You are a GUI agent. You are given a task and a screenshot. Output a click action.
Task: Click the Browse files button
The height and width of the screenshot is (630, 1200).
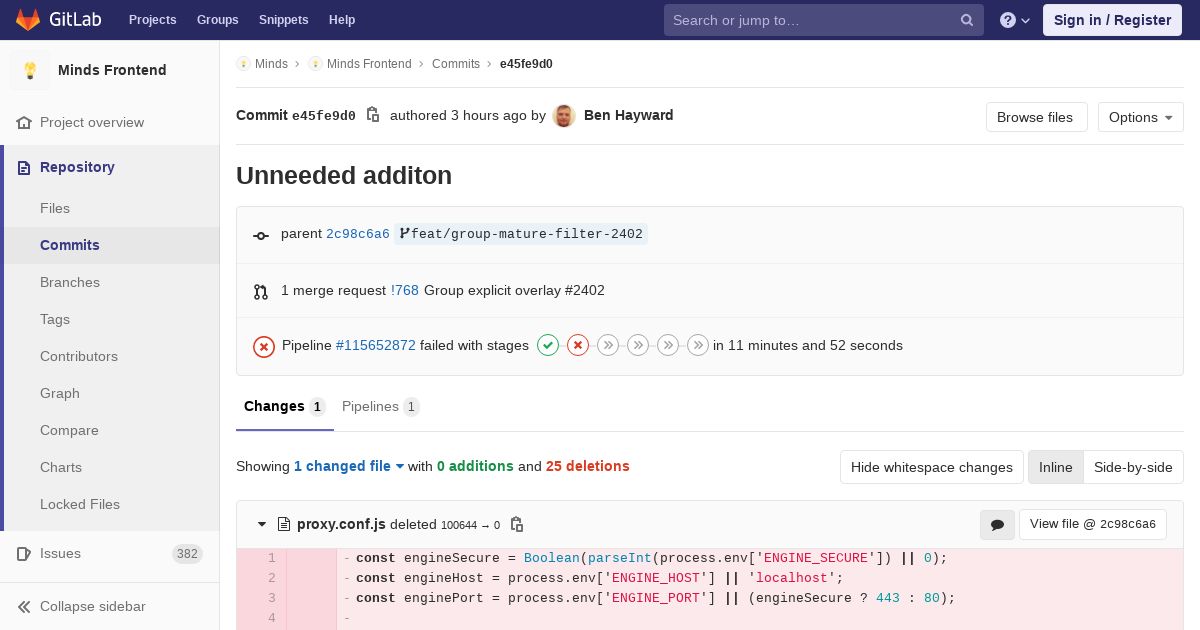pos(1036,117)
